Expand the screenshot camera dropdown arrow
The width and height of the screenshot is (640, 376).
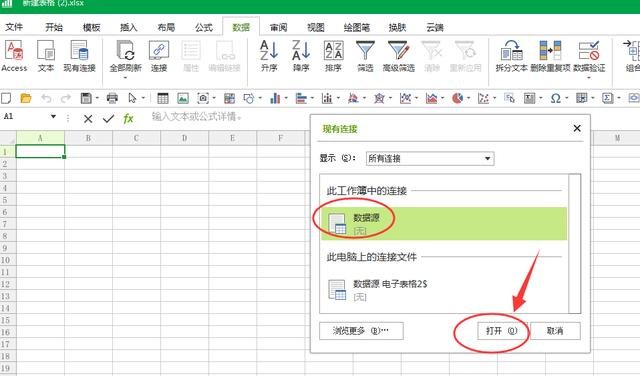(214, 98)
